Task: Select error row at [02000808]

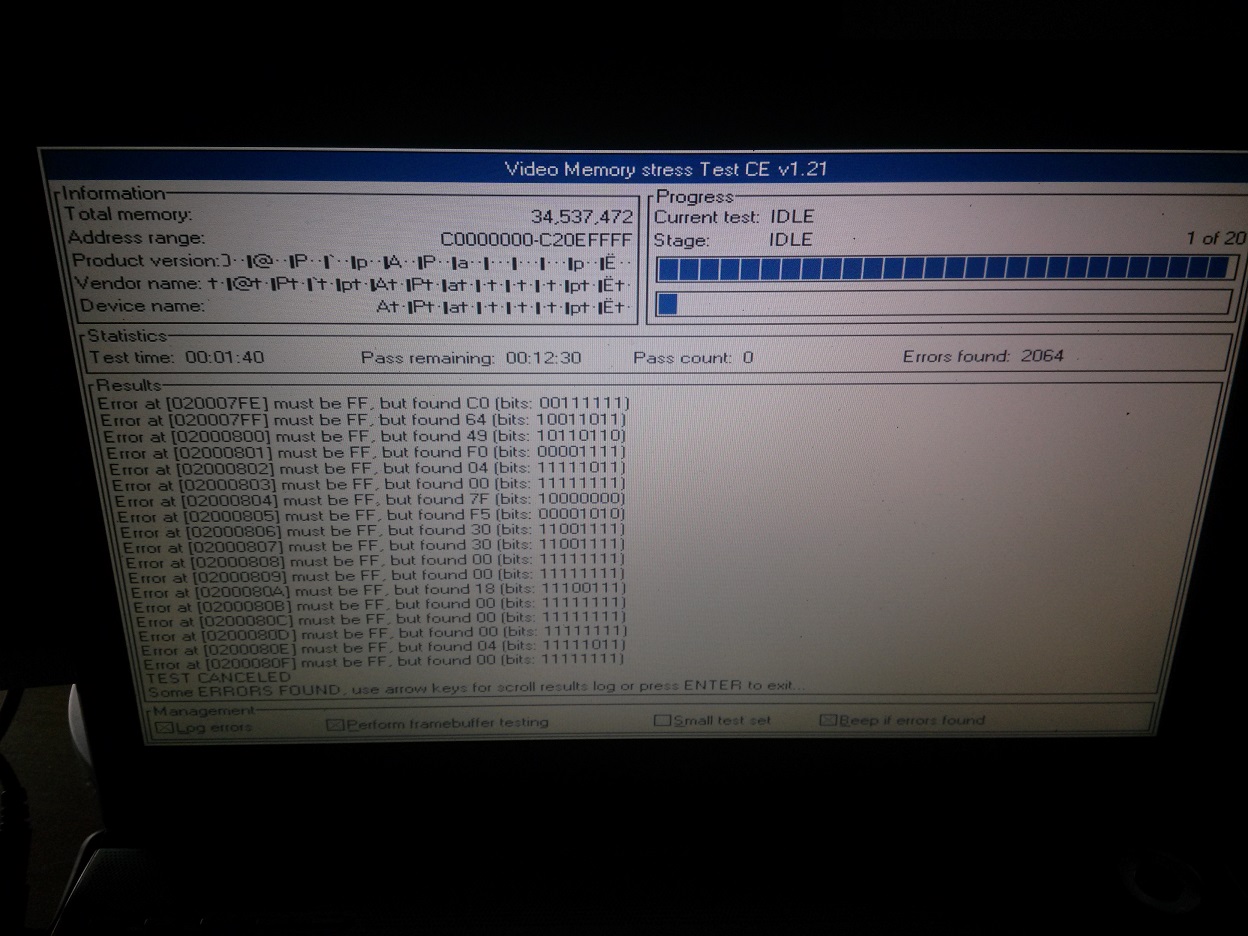Action: 376,561
